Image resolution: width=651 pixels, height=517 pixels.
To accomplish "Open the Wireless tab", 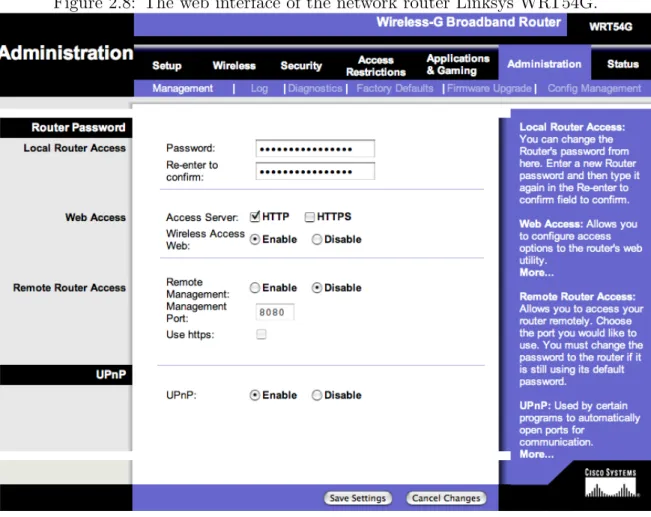I will 234,66.
